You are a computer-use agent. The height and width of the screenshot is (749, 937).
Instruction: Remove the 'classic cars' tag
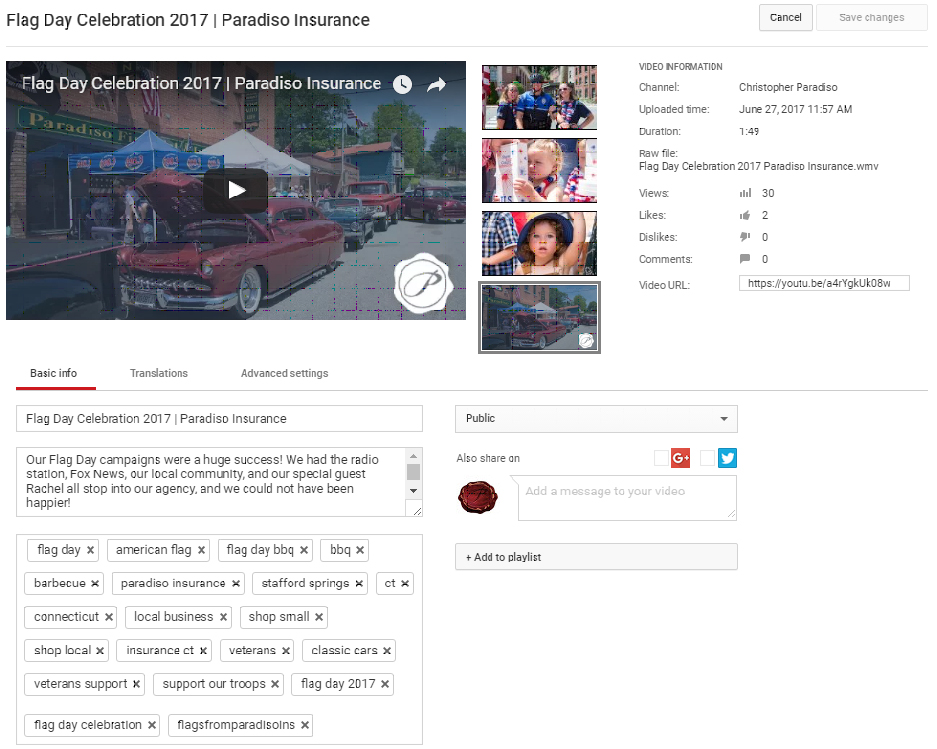tap(387, 650)
